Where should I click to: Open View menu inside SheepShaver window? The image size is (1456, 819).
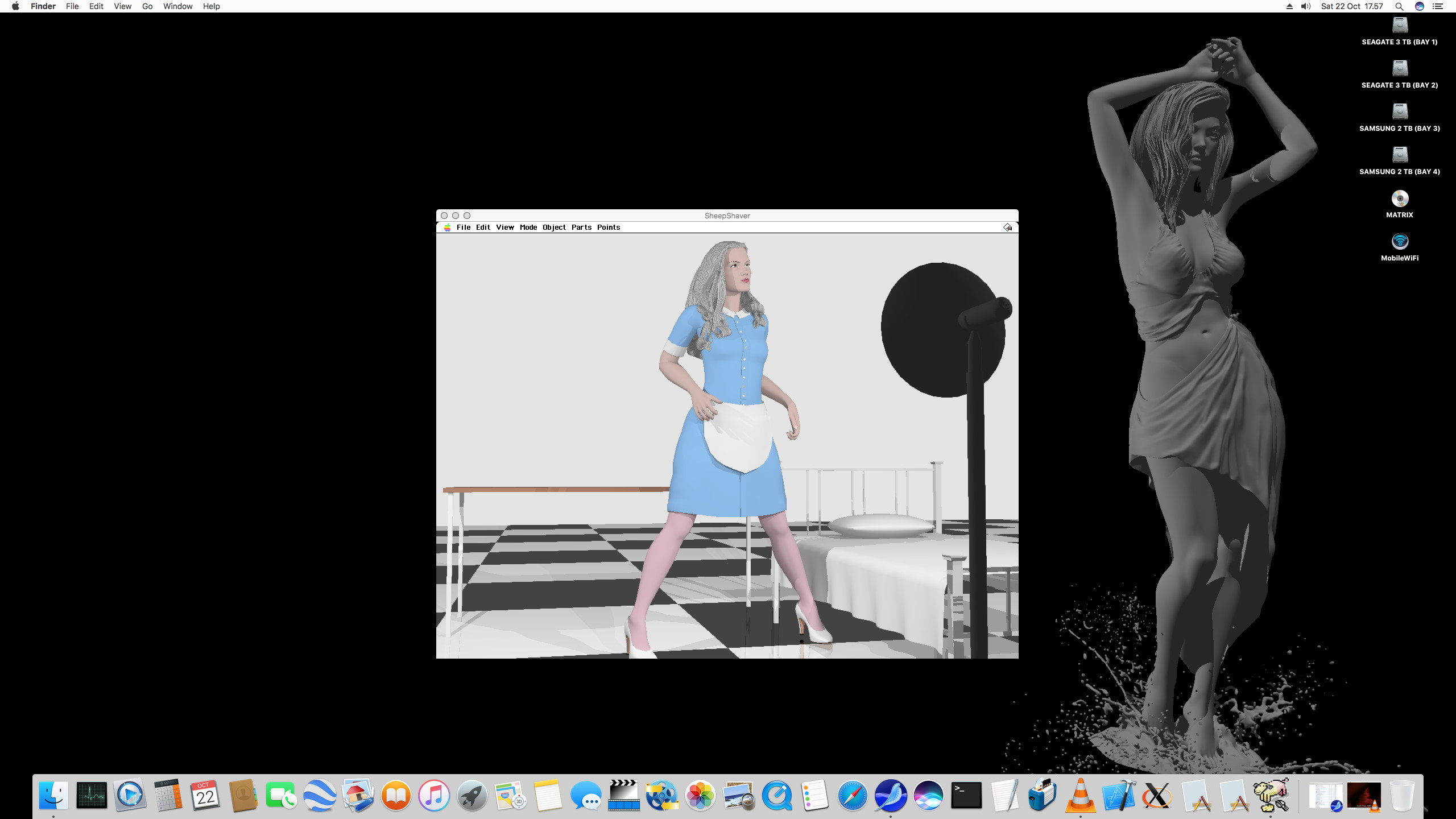point(505,227)
